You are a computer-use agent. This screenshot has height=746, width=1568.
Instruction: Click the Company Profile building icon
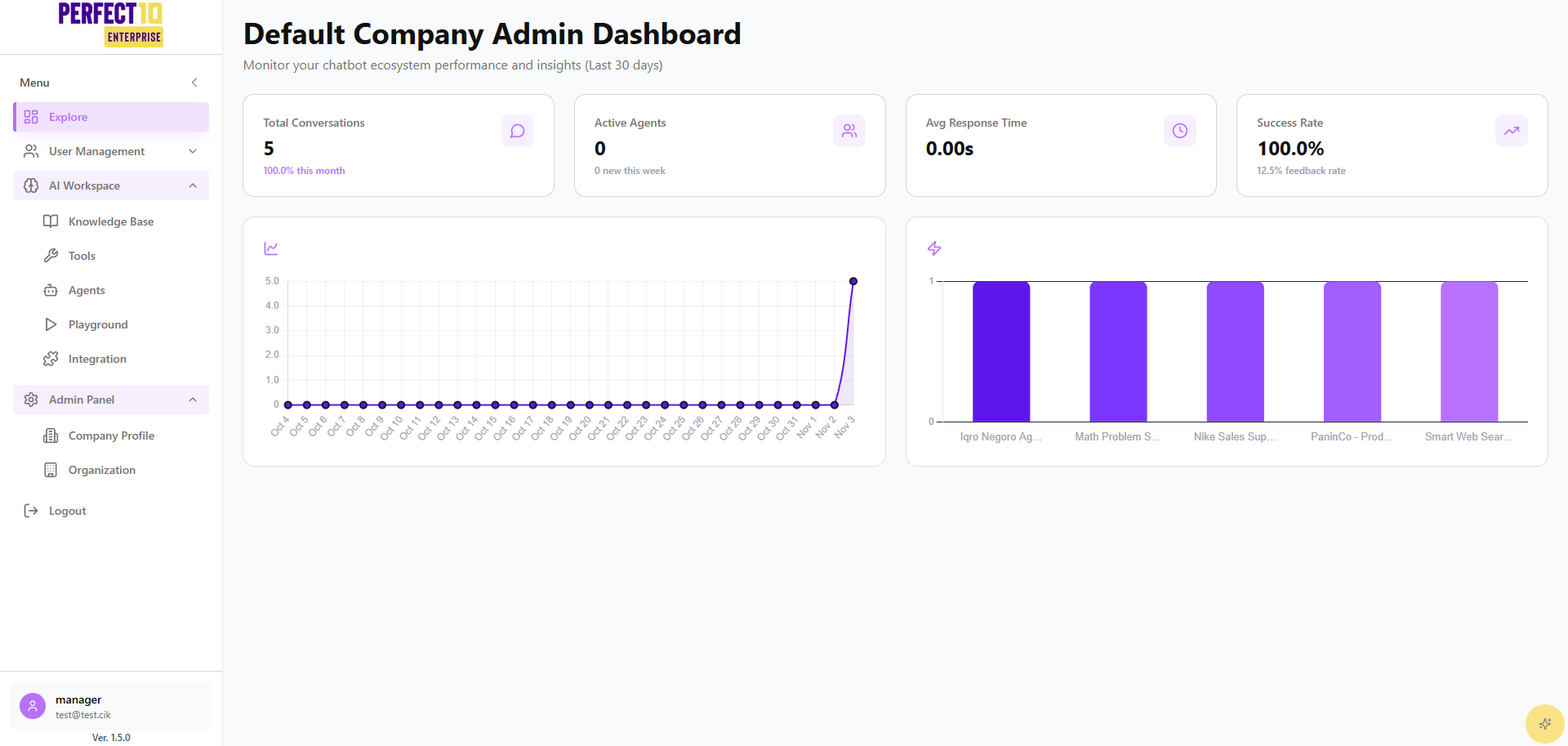[51, 436]
